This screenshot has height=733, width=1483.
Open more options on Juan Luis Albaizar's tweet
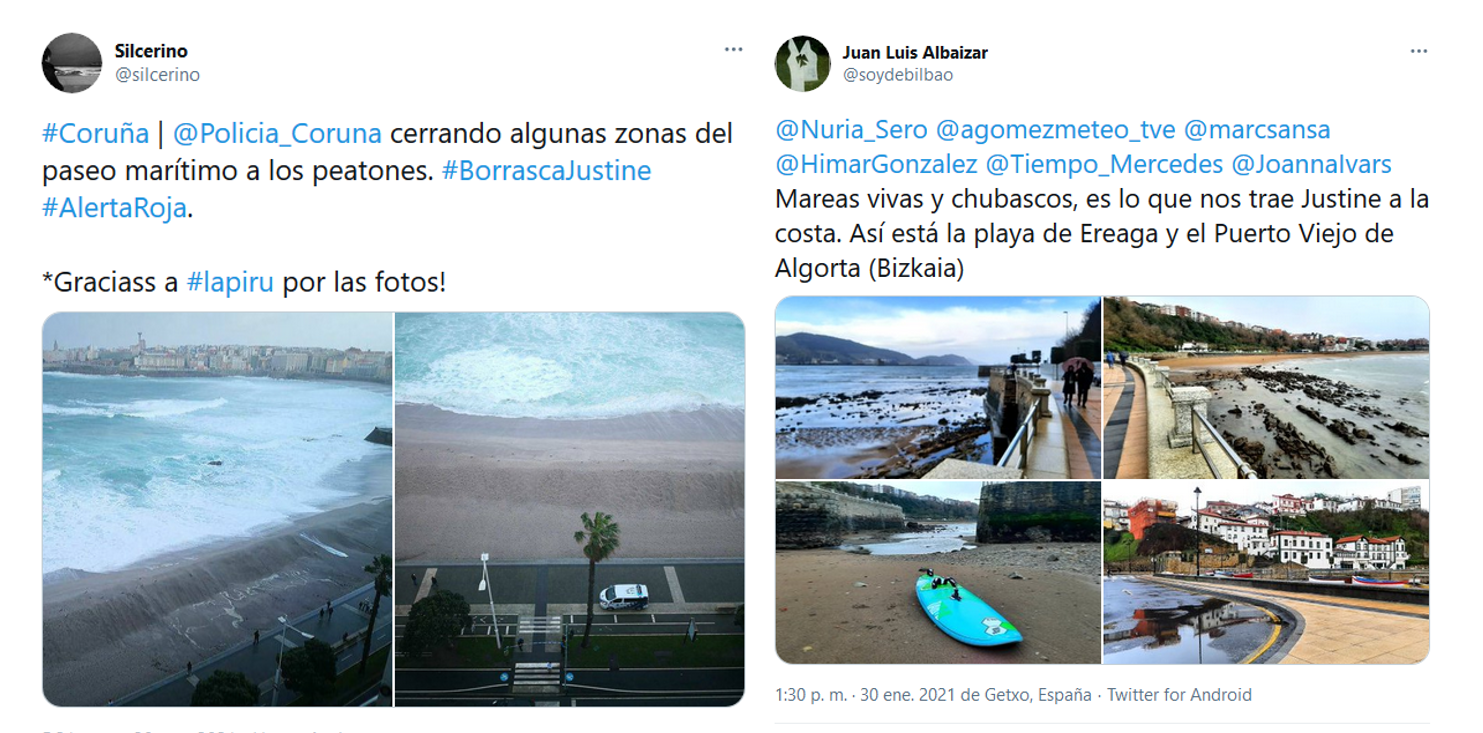click(1419, 51)
